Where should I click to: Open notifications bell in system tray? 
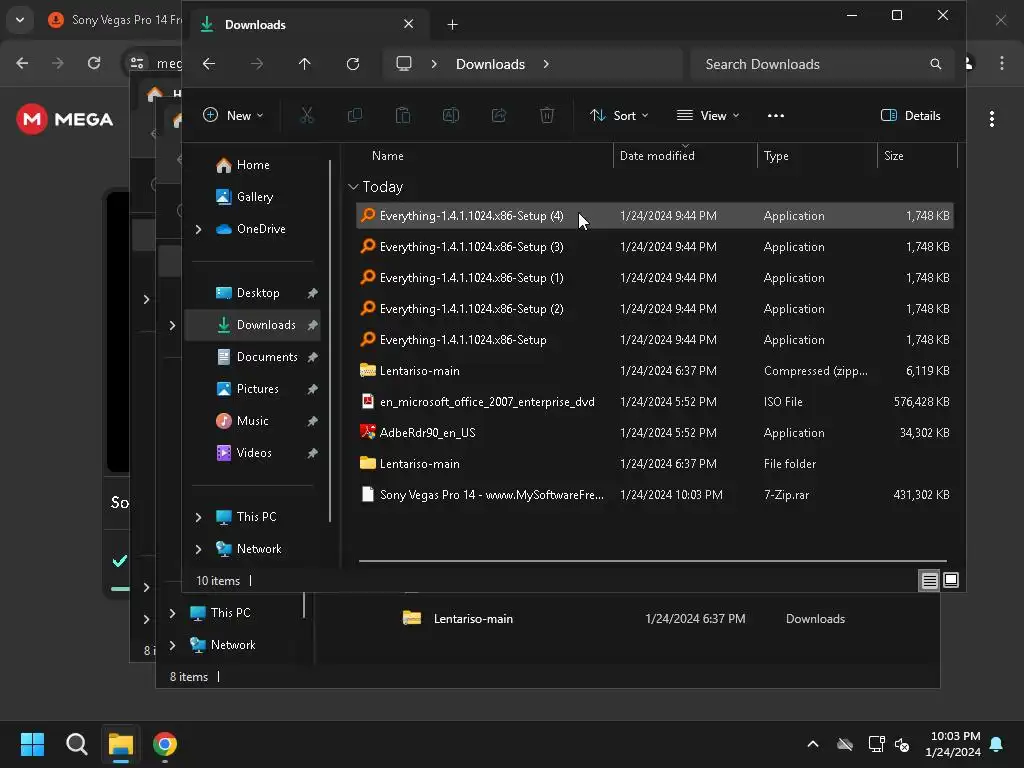pos(997,744)
